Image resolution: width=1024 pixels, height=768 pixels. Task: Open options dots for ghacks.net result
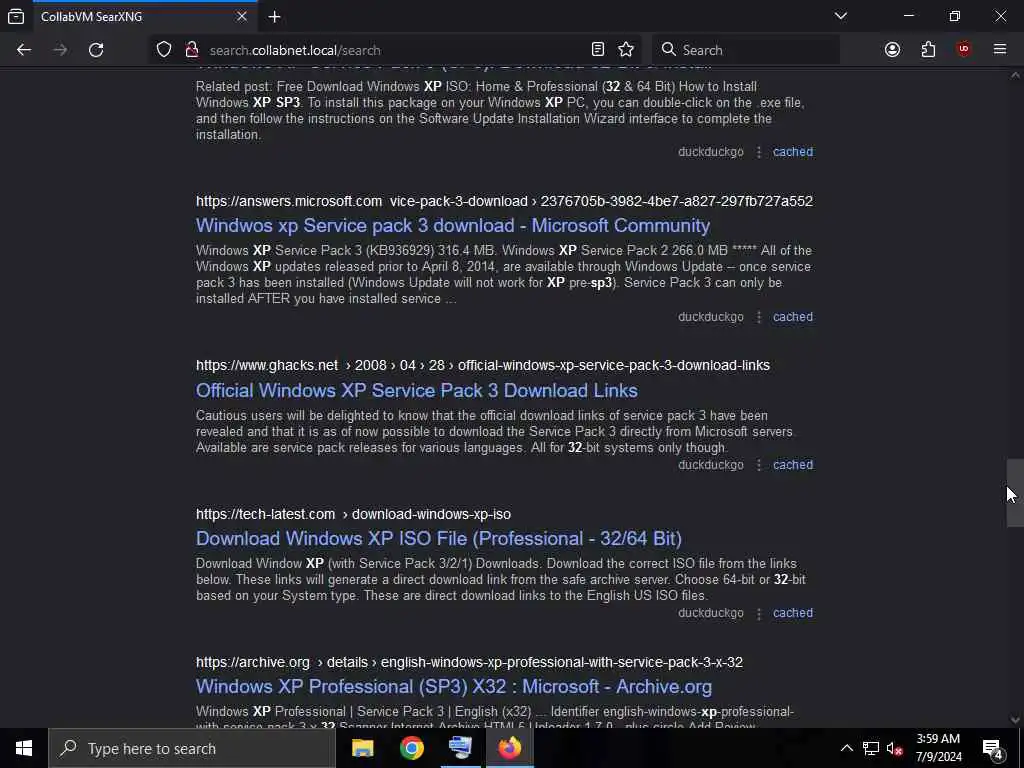click(x=759, y=465)
